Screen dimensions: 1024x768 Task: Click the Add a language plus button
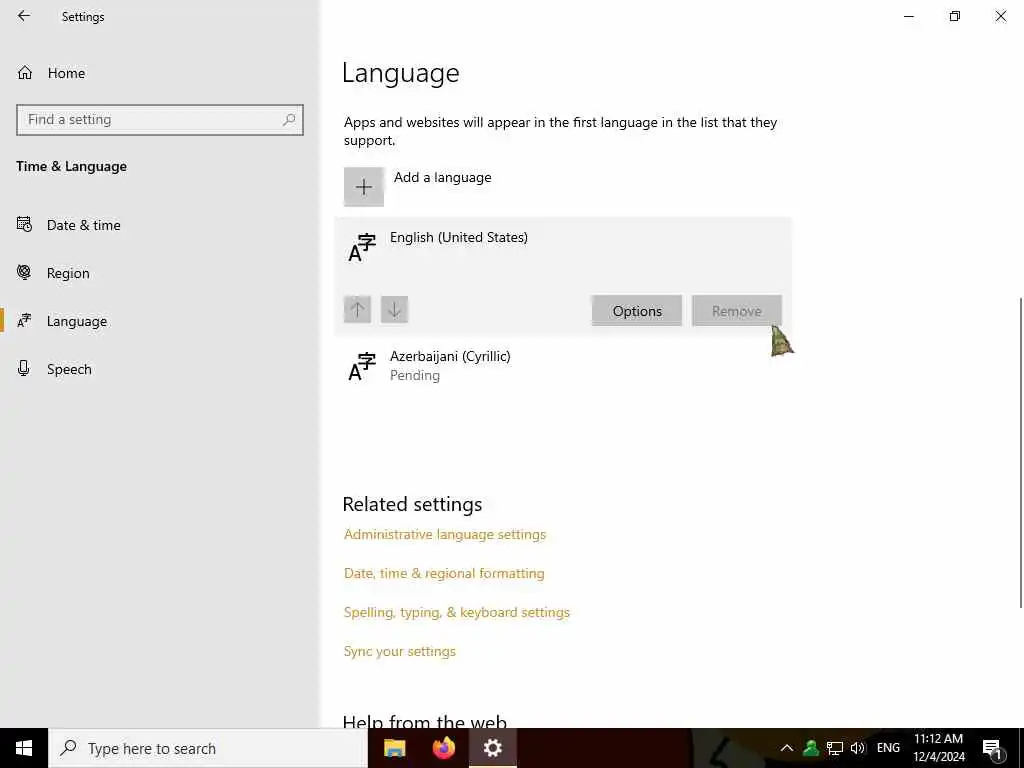pos(364,187)
